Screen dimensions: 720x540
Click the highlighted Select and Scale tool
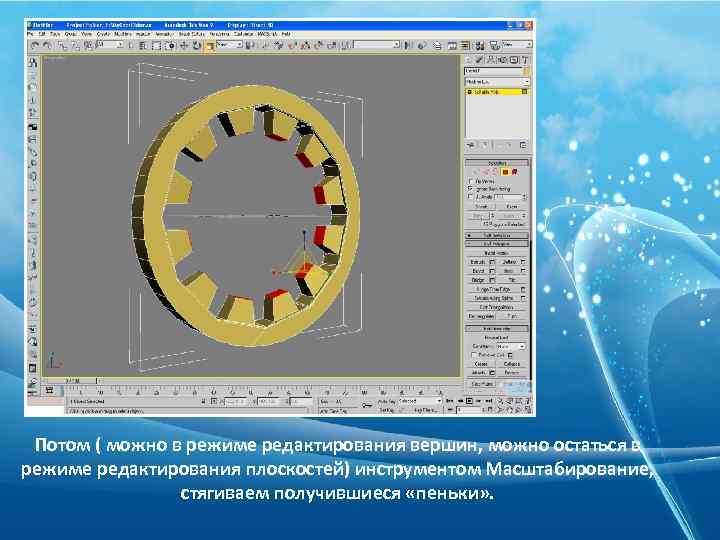210,45
